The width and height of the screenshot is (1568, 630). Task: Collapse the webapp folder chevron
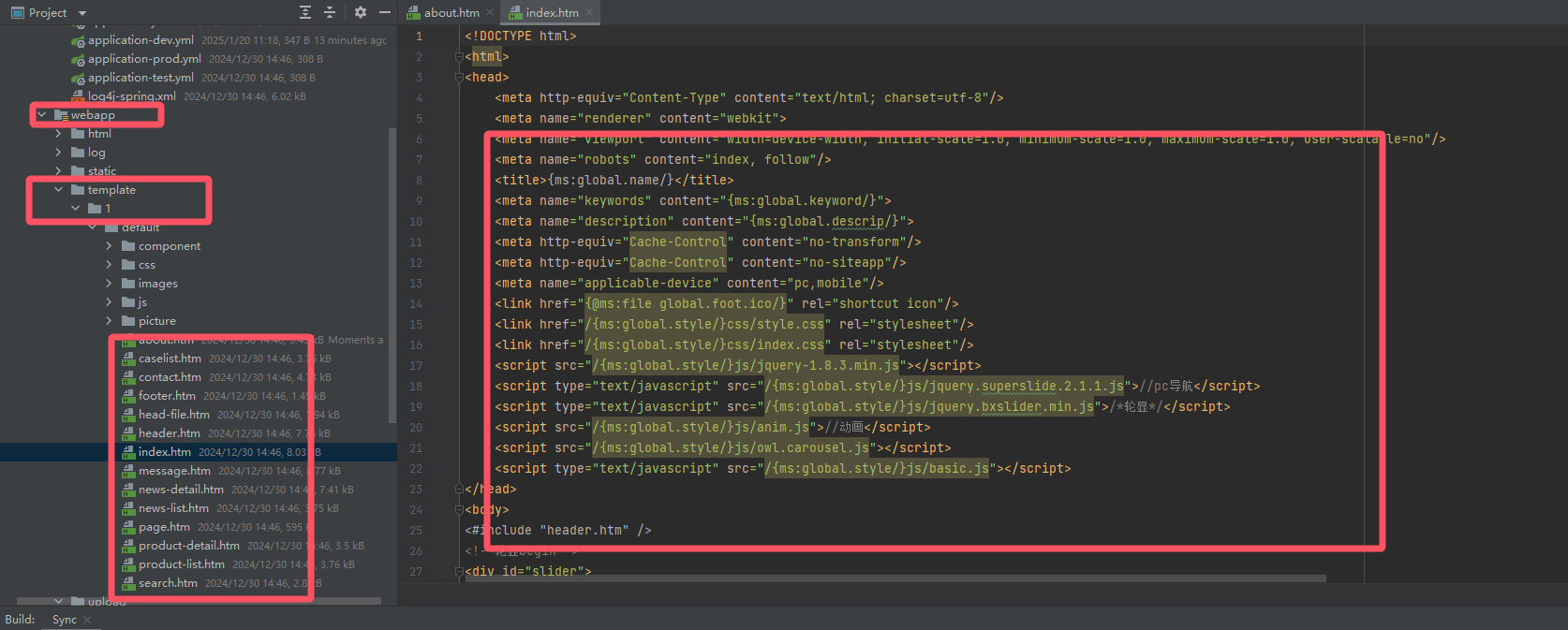41,115
